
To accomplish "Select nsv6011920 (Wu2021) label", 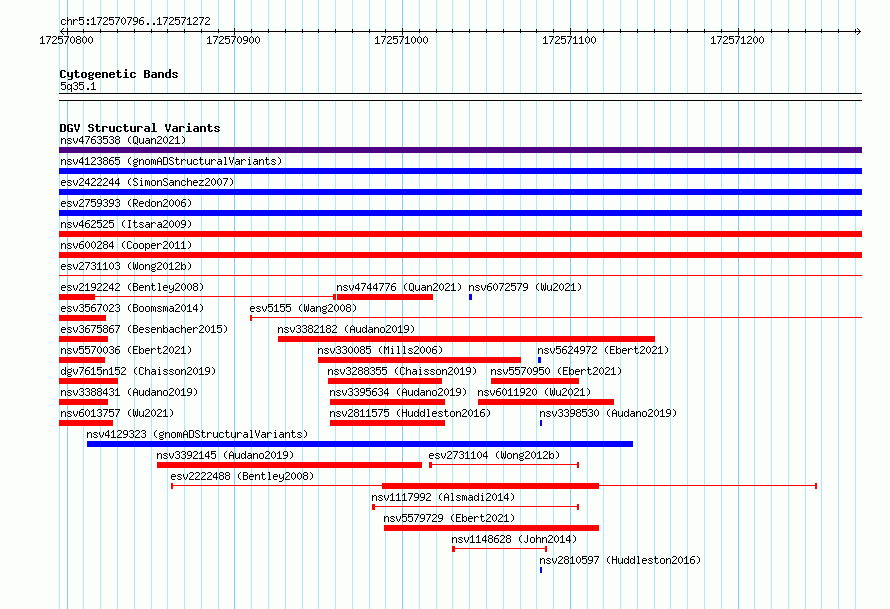I will pyautogui.click(x=534, y=392).
